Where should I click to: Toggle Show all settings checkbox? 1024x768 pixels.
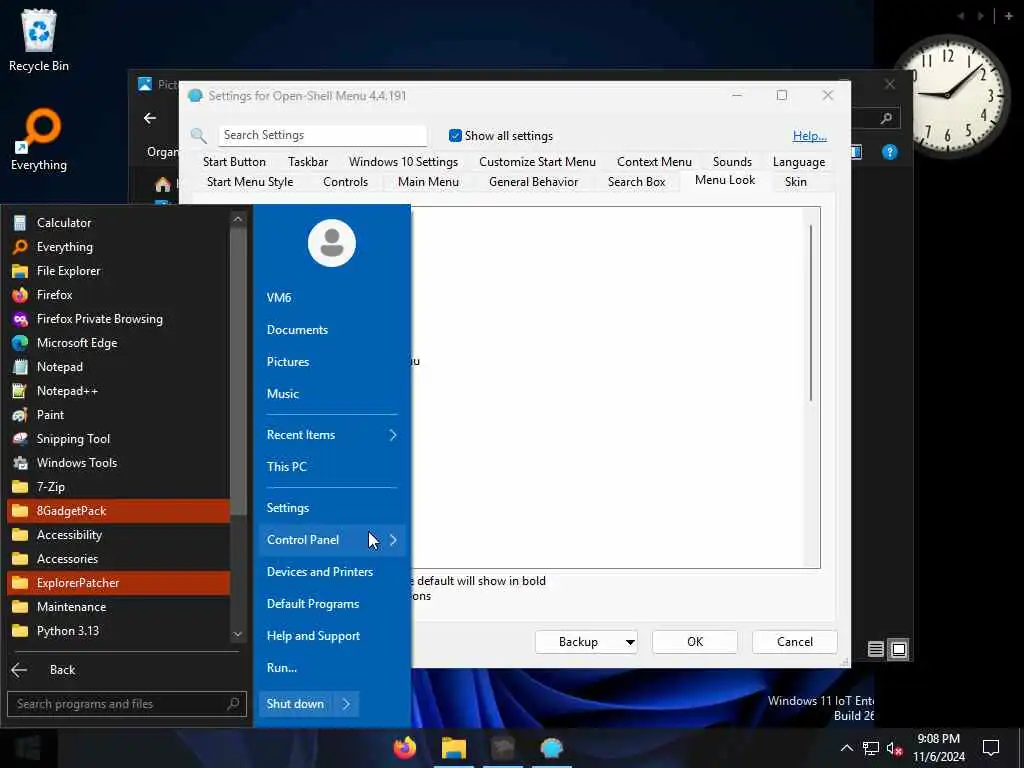455,136
